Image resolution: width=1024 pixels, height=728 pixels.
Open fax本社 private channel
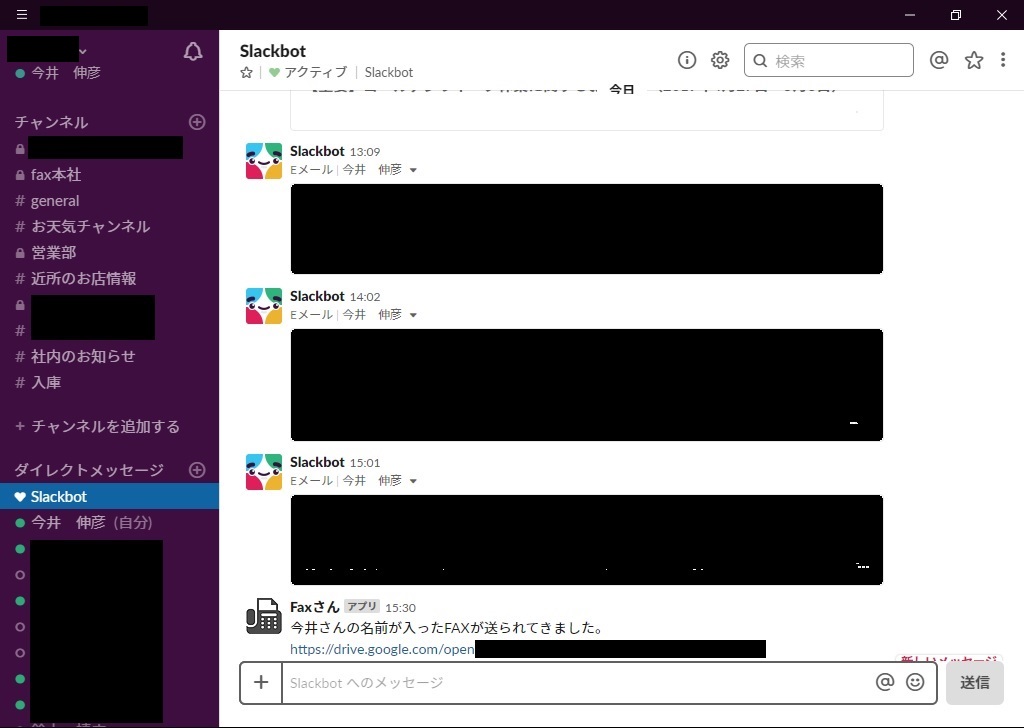click(x=56, y=175)
